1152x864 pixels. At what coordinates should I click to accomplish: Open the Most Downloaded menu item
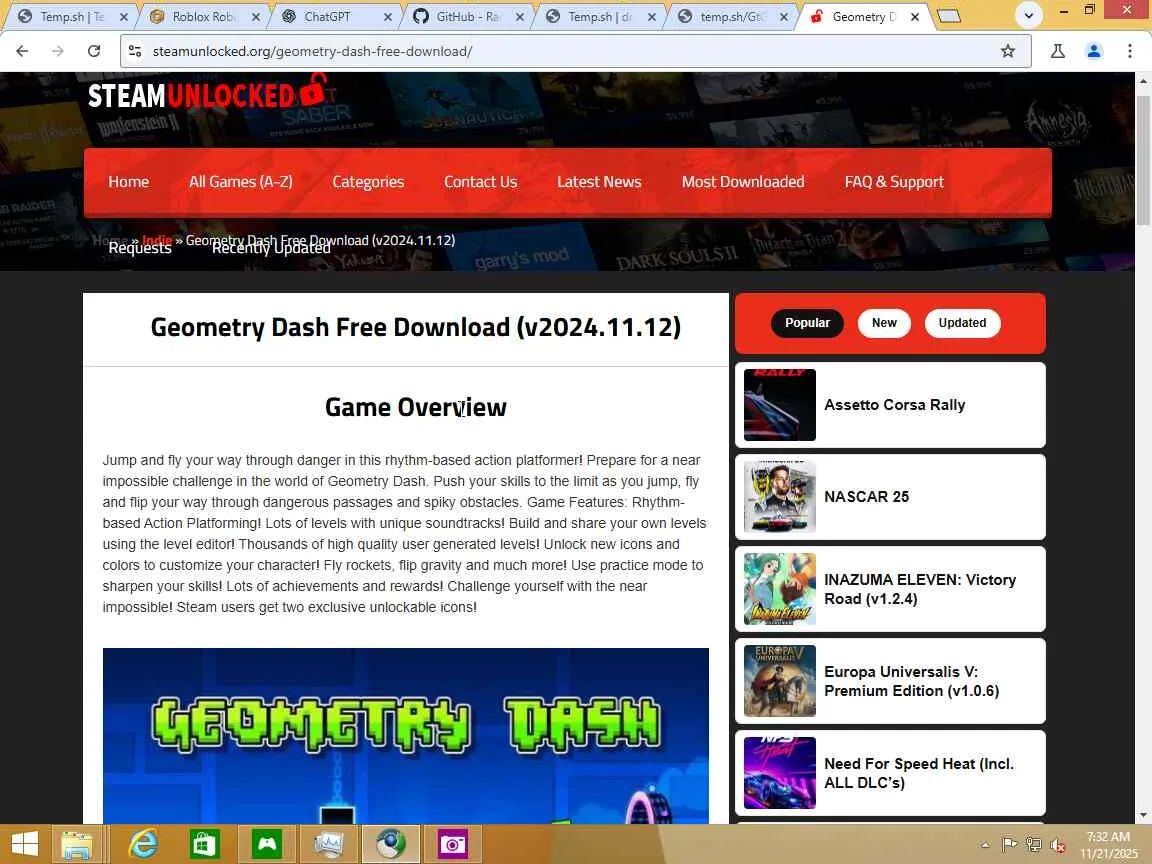743,181
